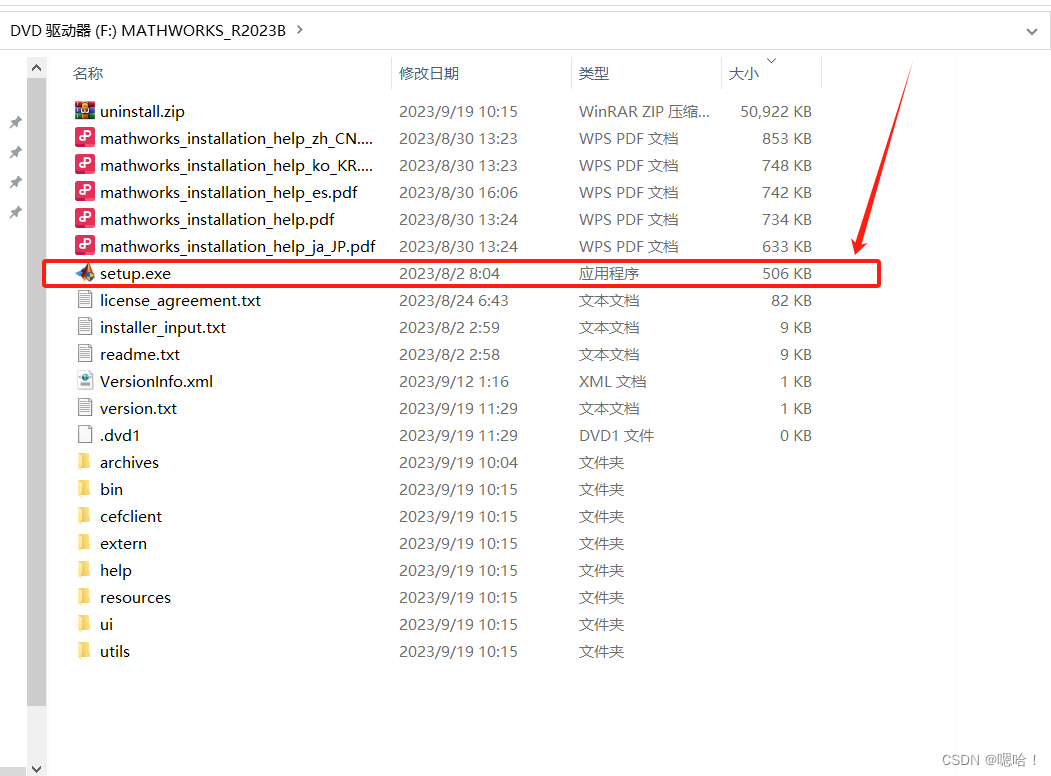This screenshot has width=1051, height=776.
Task: Click the XML 文档 type cell
Action: (613, 381)
